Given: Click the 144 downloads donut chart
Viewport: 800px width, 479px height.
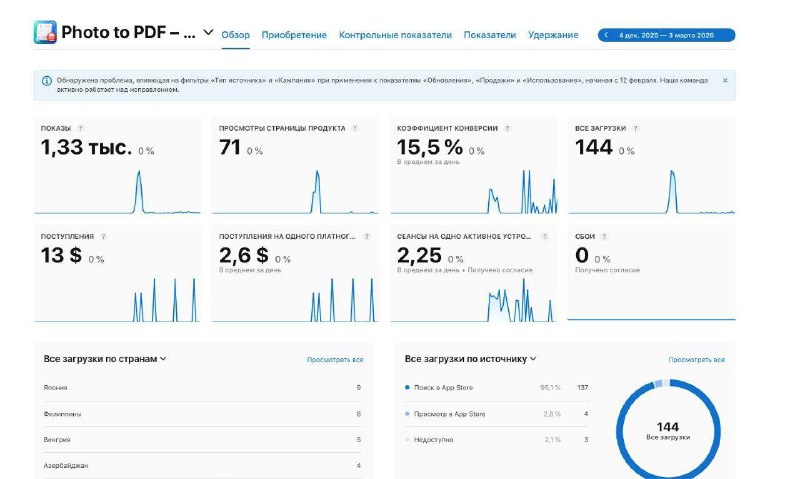Looking at the screenshot, I should point(668,431).
